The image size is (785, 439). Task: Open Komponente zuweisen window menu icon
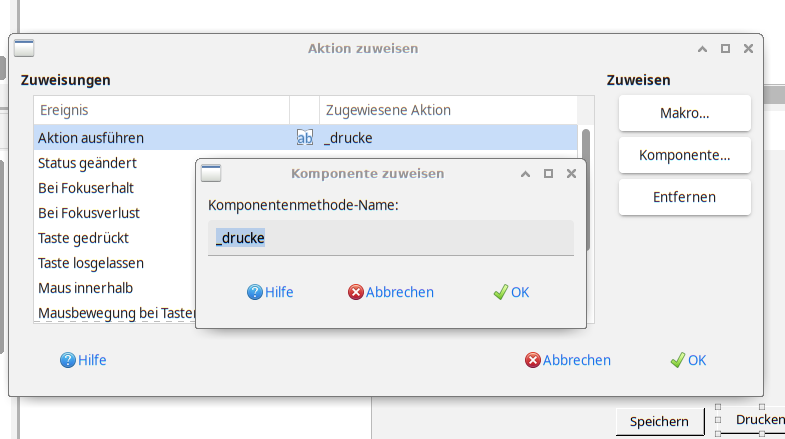(211, 173)
